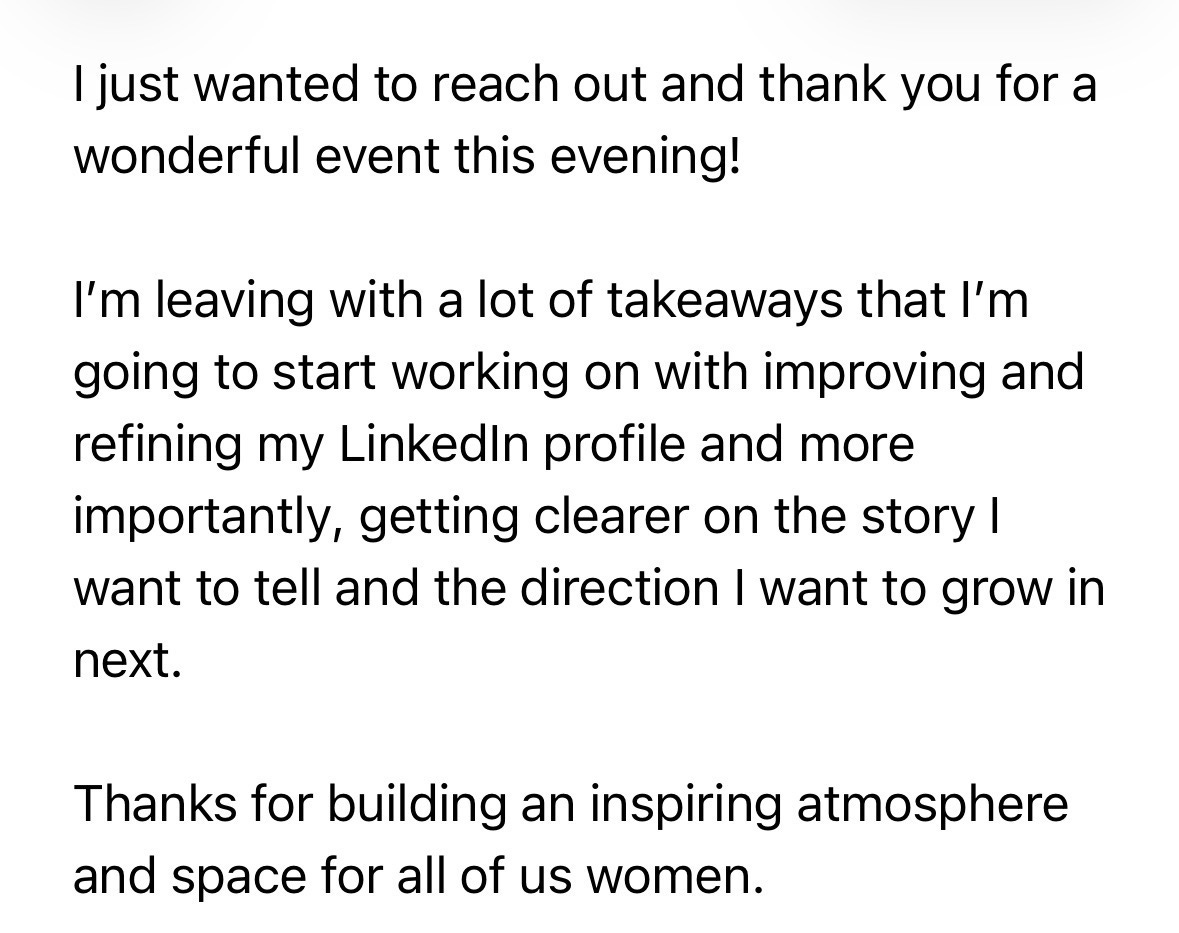Click the word "atmosphere" in the message
The height and width of the screenshot is (933, 1179).
pos(932,804)
